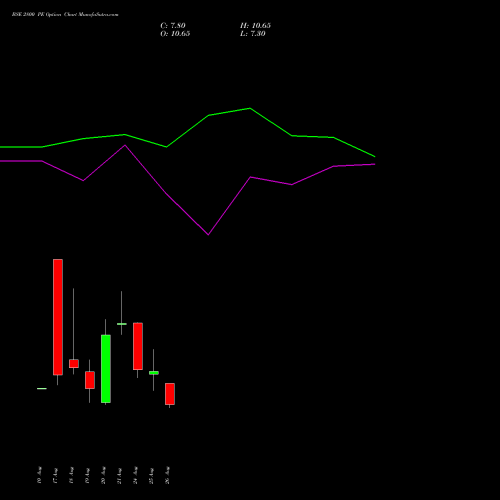Click the last red candle for 26 Aug

(x=170, y=394)
